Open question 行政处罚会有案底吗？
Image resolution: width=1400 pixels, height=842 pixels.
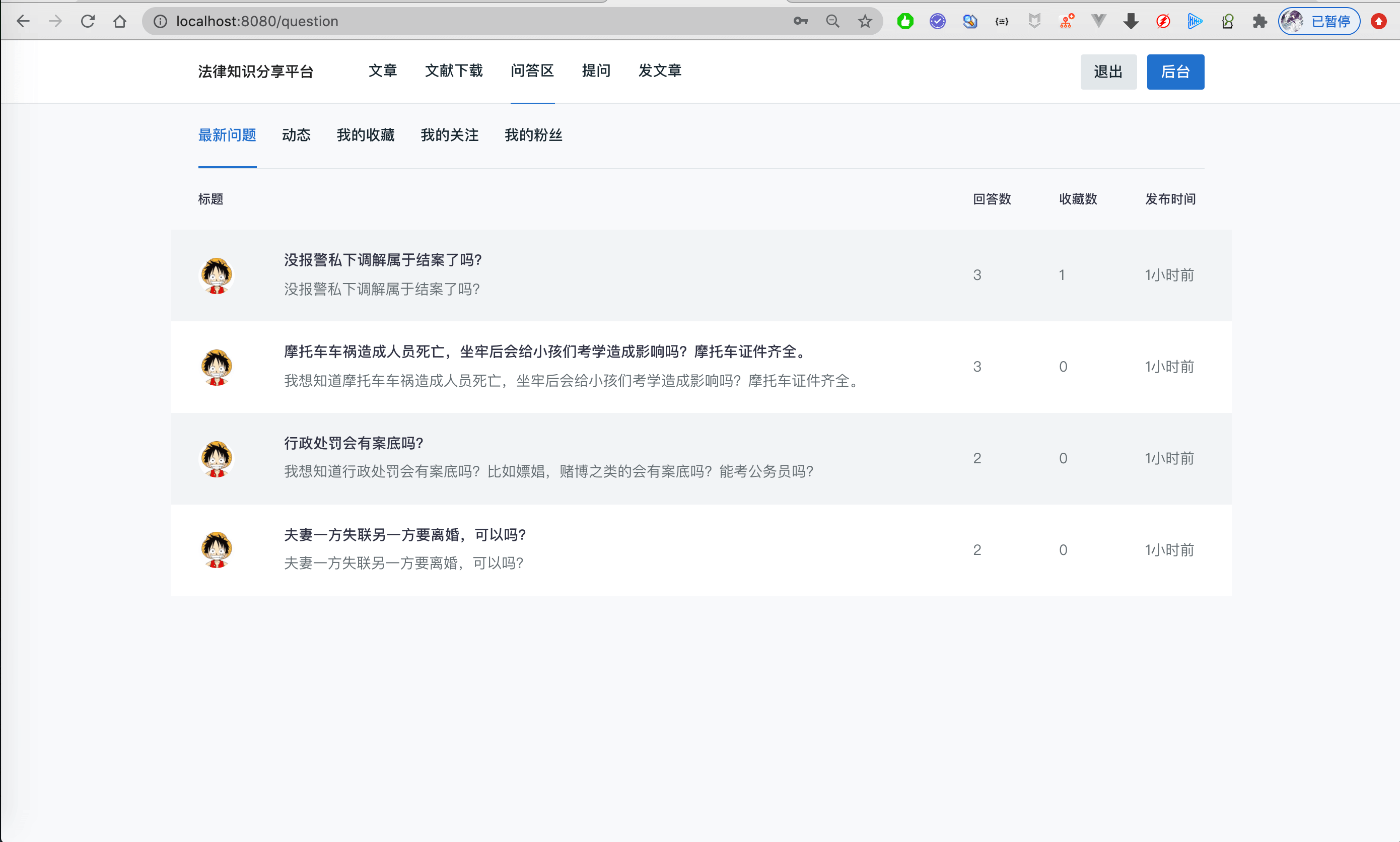(x=354, y=443)
